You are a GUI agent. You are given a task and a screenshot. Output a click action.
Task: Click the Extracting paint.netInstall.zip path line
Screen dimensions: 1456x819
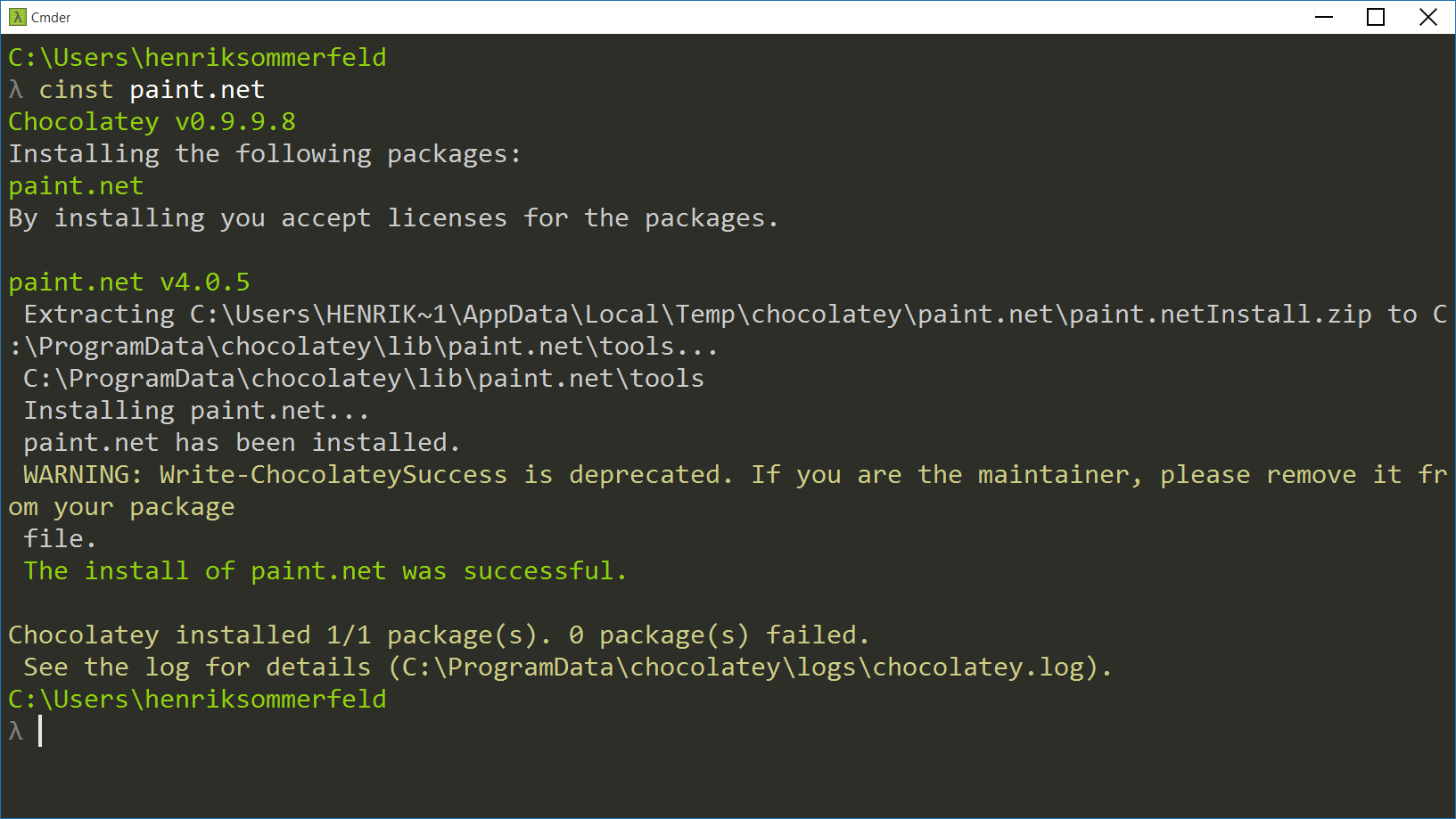(x=728, y=331)
